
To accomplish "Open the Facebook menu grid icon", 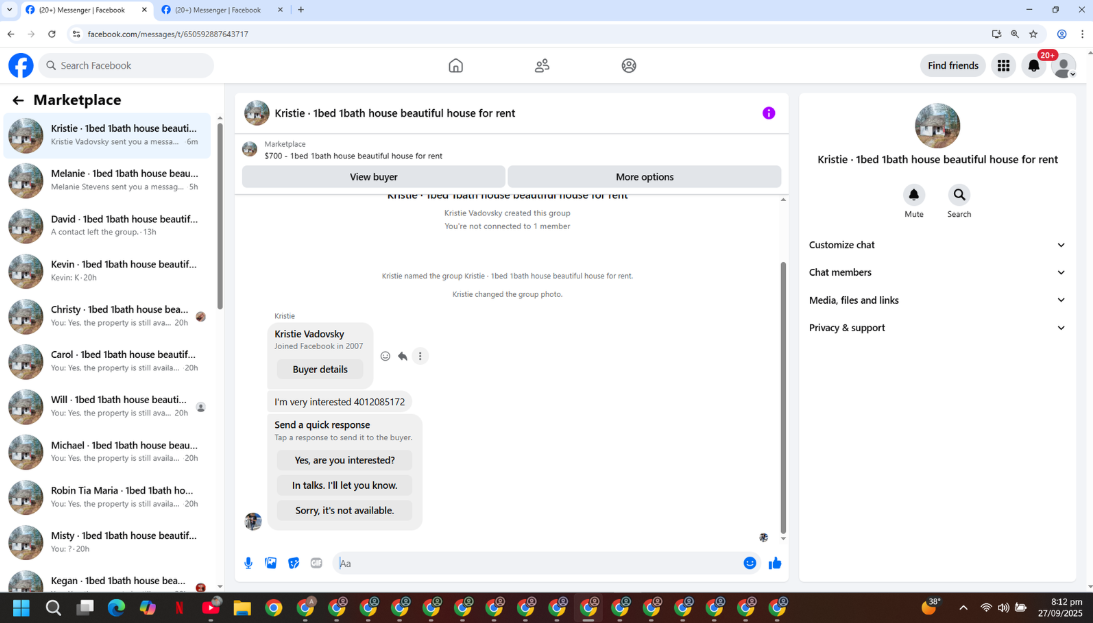I will tap(1003, 66).
